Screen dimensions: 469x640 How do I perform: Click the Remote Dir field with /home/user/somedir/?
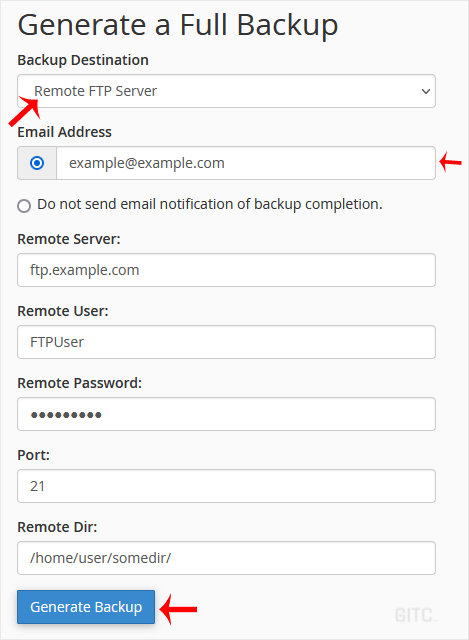[226, 558]
